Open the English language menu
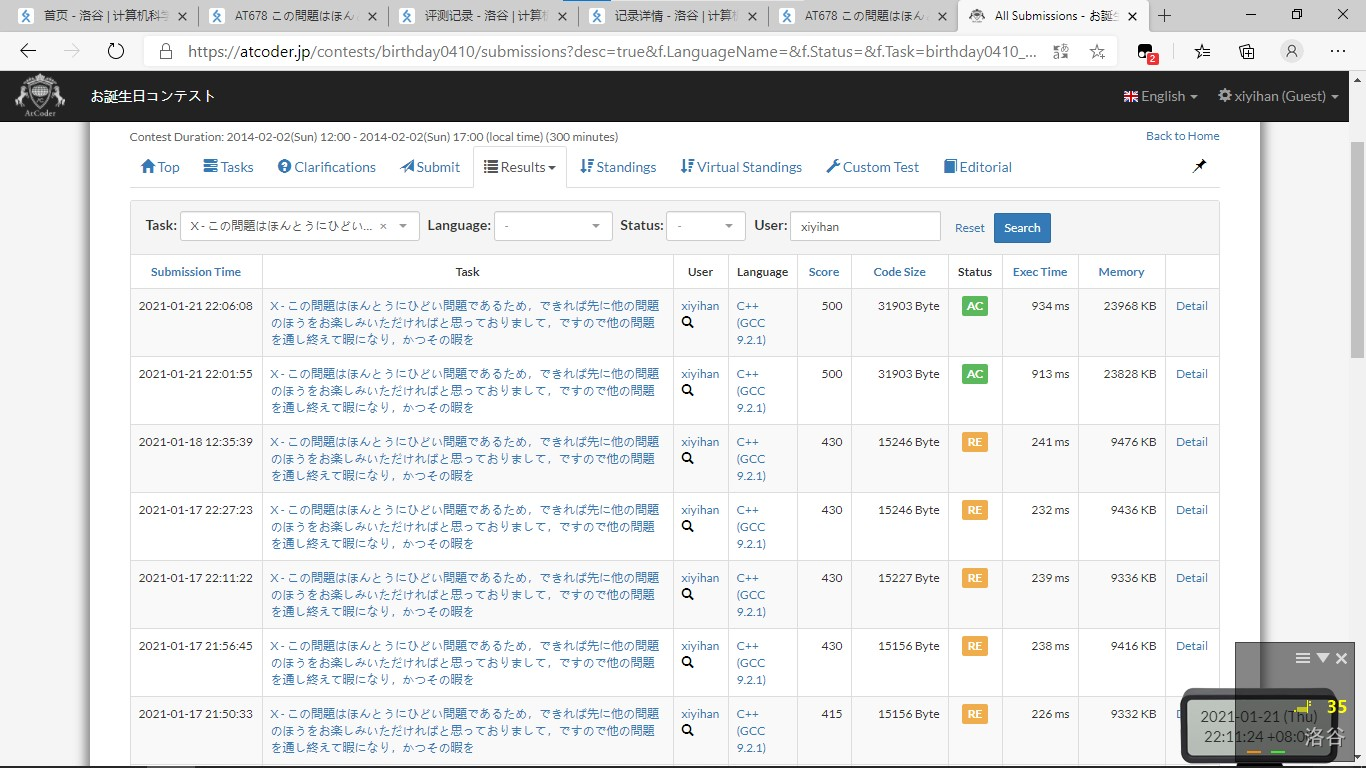 pyautogui.click(x=1160, y=96)
